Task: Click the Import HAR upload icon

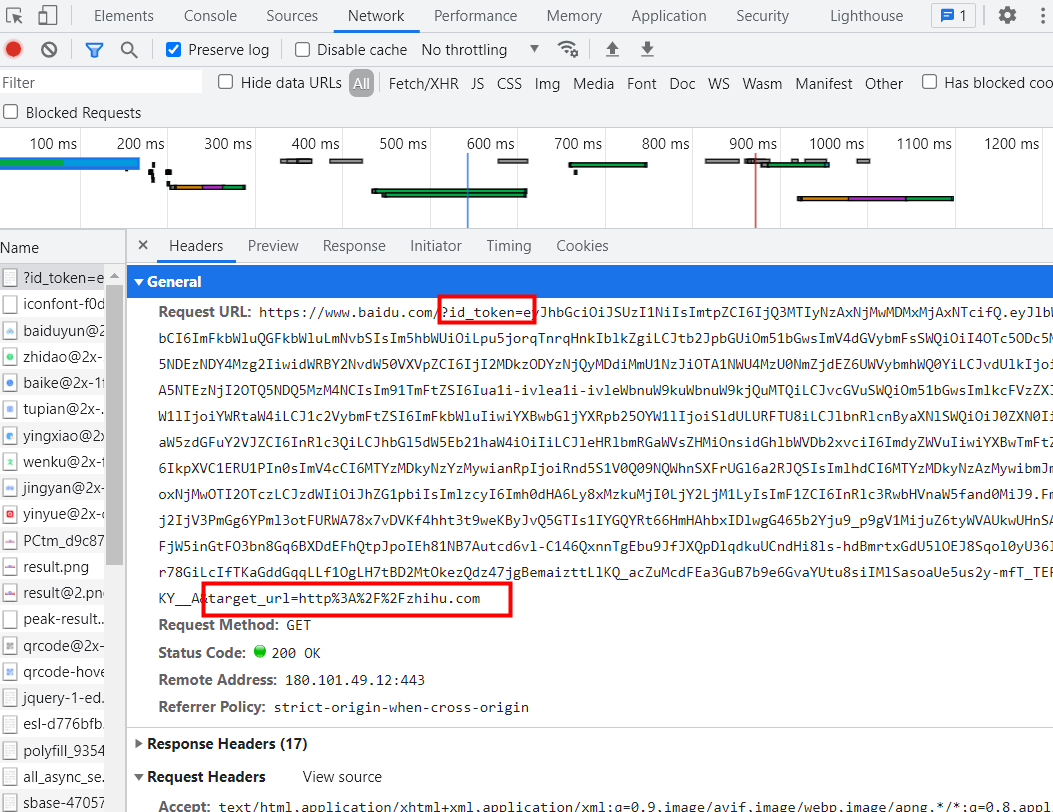Action: point(612,50)
